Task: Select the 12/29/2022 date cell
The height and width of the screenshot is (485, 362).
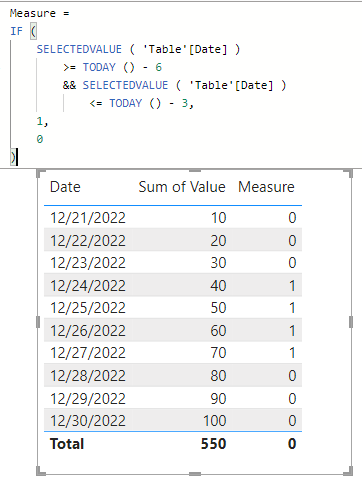Action: (88, 398)
